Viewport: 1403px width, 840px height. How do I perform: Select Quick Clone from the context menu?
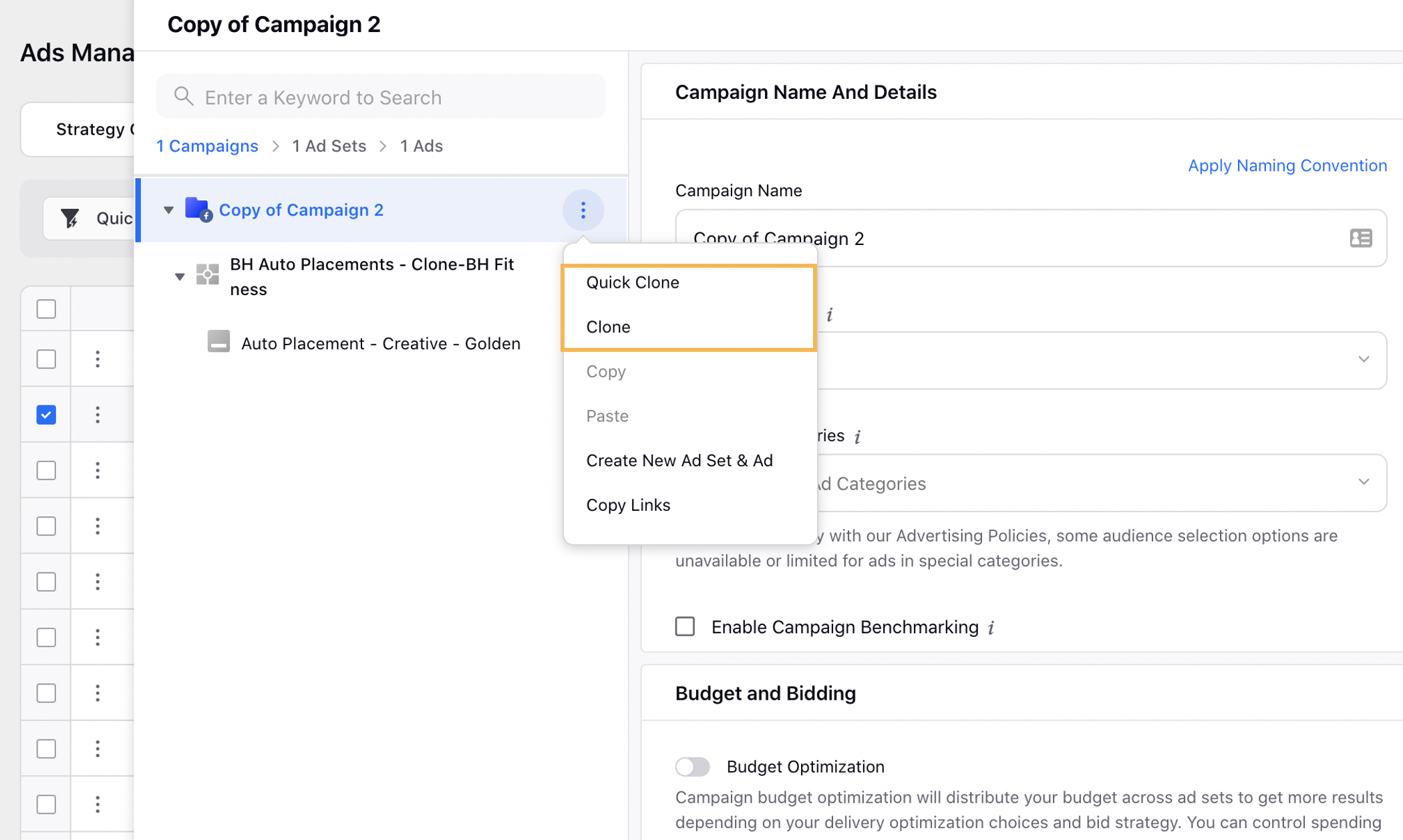[633, 282]
